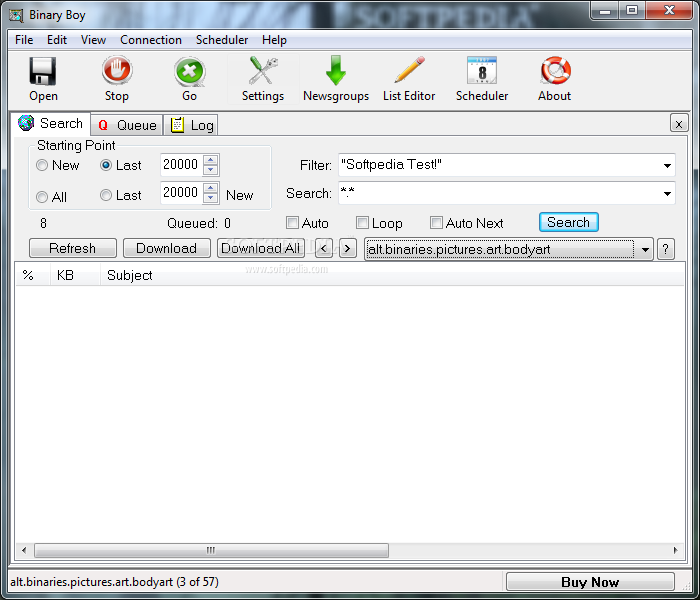
Task: Enable the Auto checkbox
Action: pyautogui.click(x=292, y=222)
